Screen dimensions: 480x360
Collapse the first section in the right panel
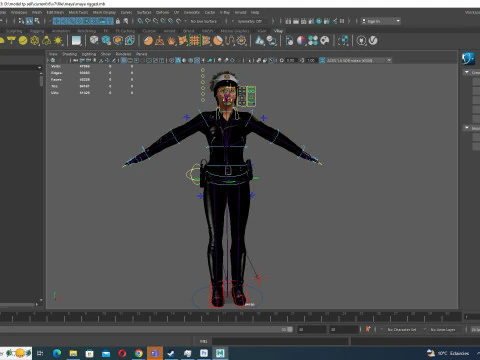click(467, 72)
